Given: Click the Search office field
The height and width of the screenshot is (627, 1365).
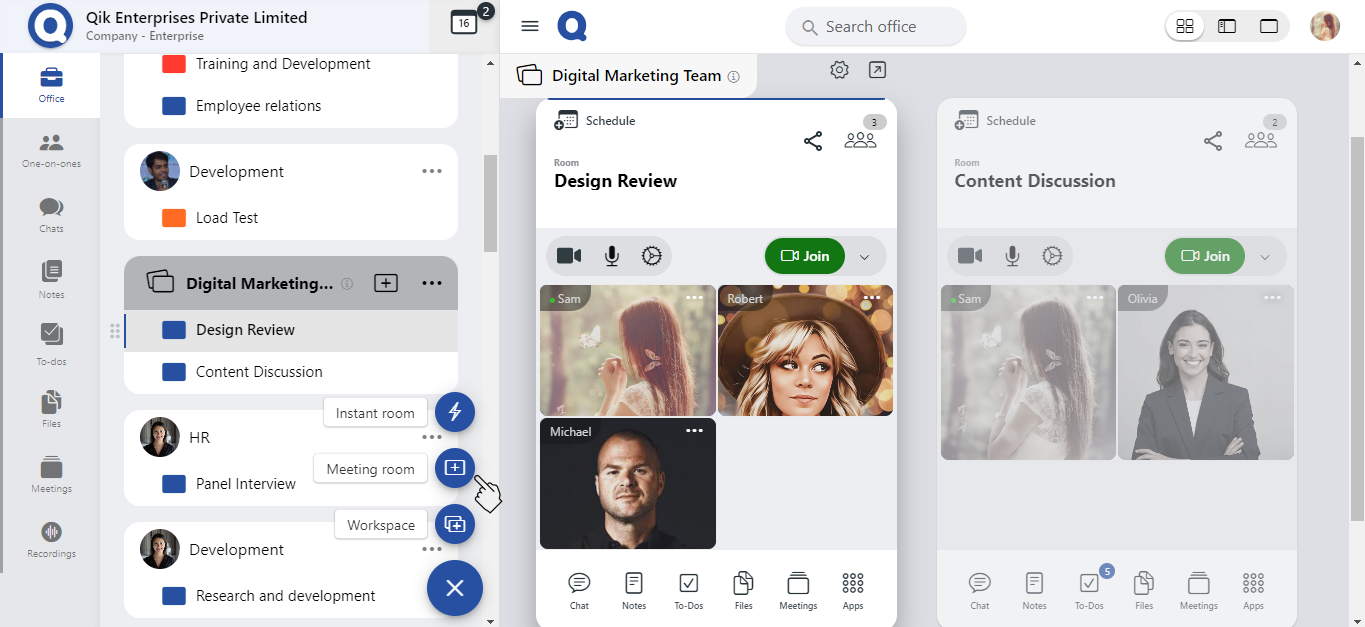Looking at the screenshot, I should click(875, 27).
